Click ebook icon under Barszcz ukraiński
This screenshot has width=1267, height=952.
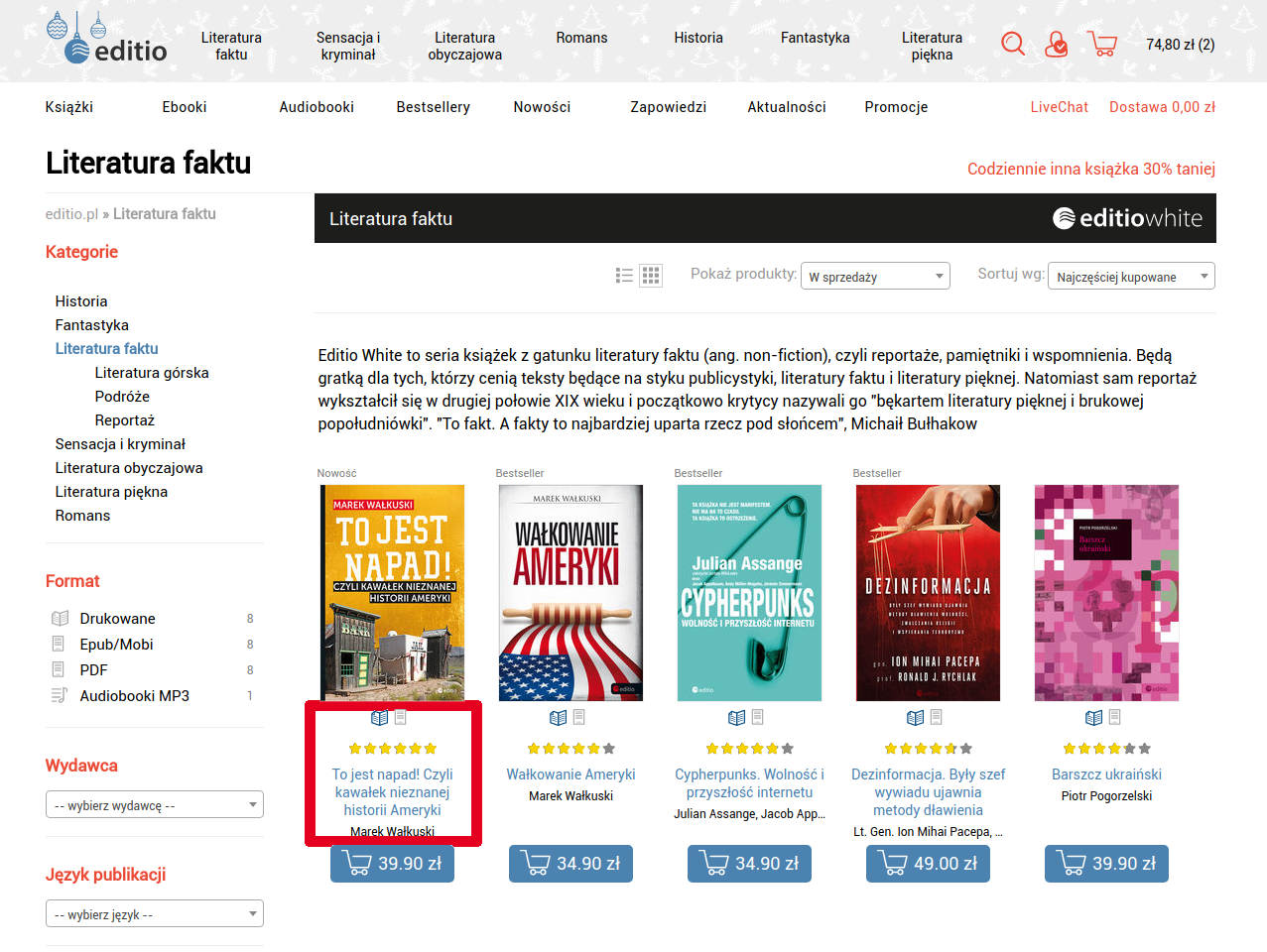(x=1115, y=717)
